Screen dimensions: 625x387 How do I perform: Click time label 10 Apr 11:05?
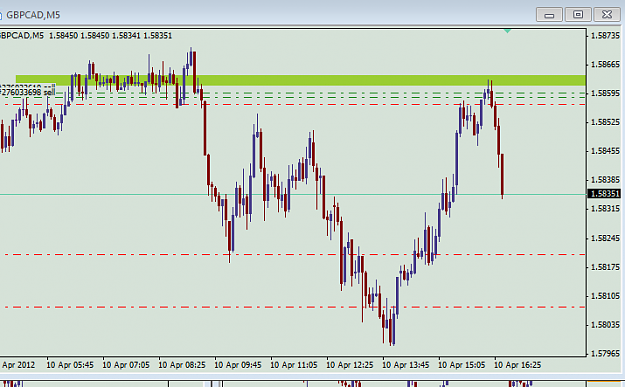[294, 365]
